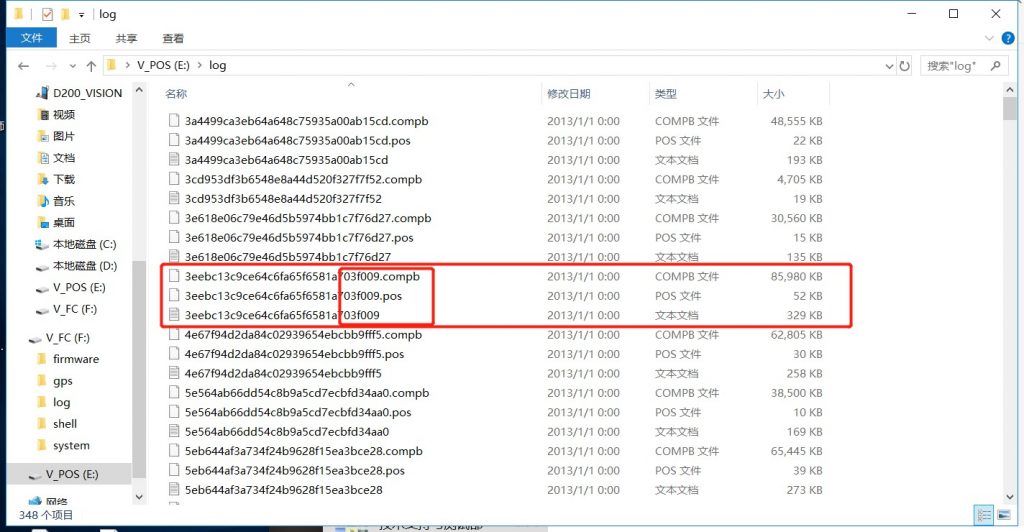Open the recent locations dropdown arrow
This screenshot has width=1024, height=532.
[x=72, y=66]
